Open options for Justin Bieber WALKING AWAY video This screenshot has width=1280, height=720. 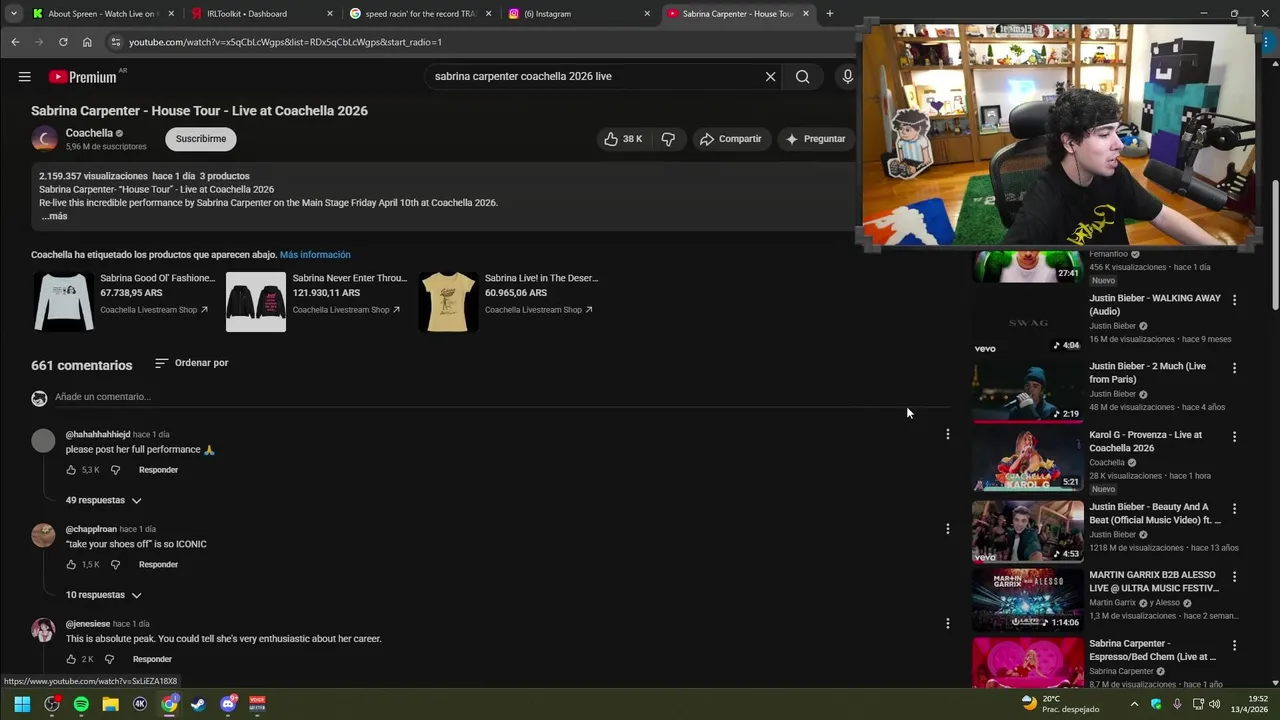click(x=1234, y=300)
